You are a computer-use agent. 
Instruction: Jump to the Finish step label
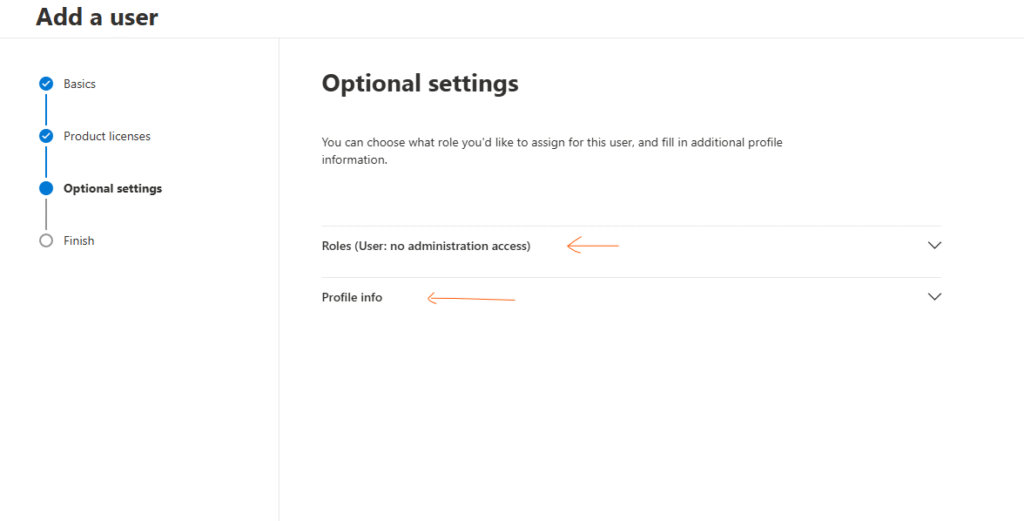[79, 241]
